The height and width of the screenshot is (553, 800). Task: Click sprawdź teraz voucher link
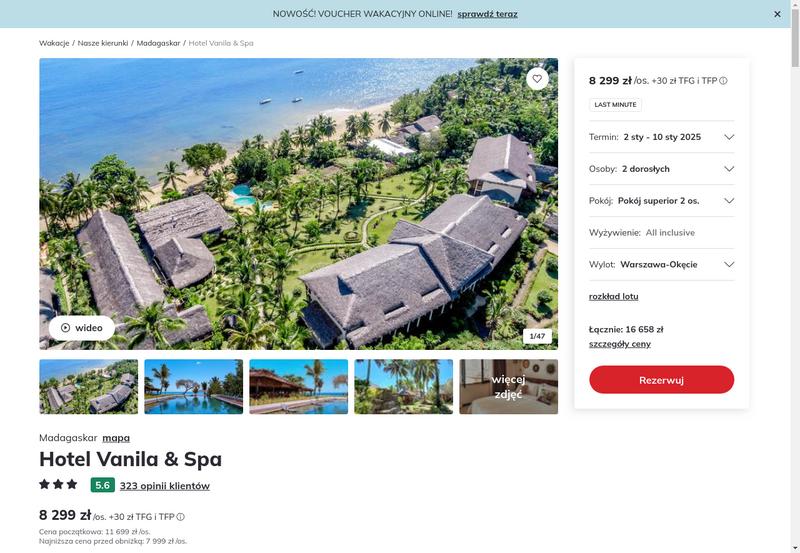(487, 14)
